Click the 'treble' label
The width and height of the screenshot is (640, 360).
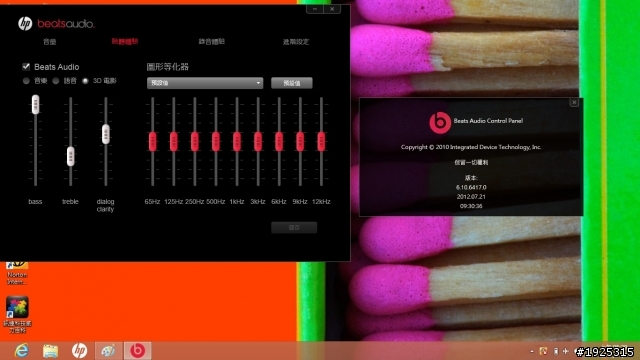(70, 202)
